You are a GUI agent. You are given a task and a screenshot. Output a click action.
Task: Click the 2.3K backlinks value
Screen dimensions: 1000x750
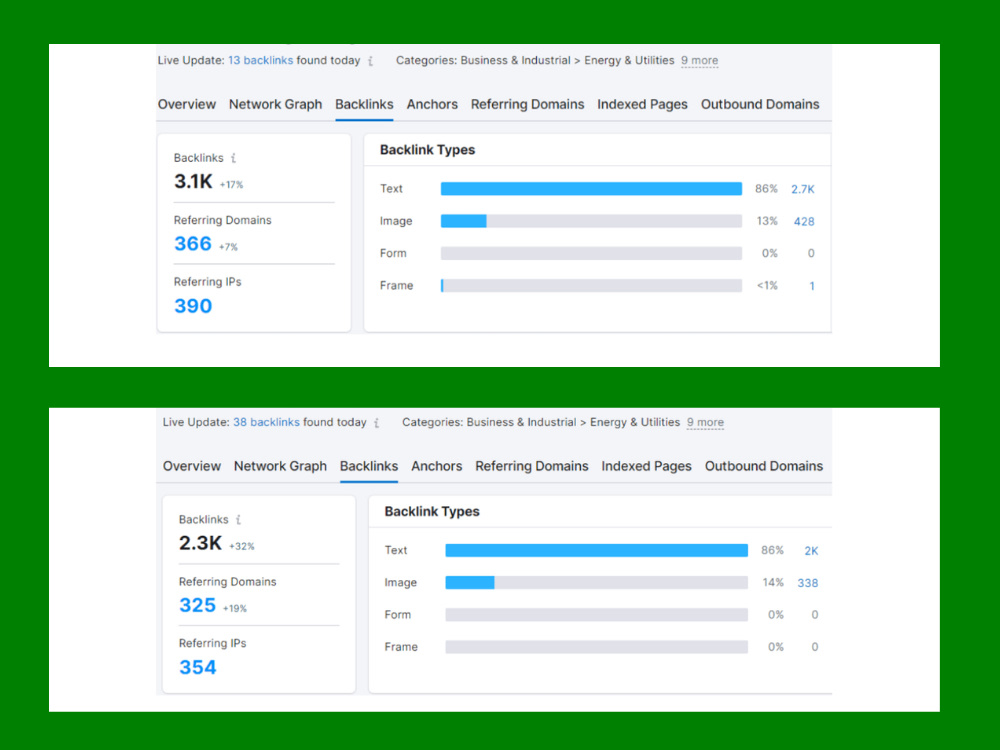coord(200,543)
